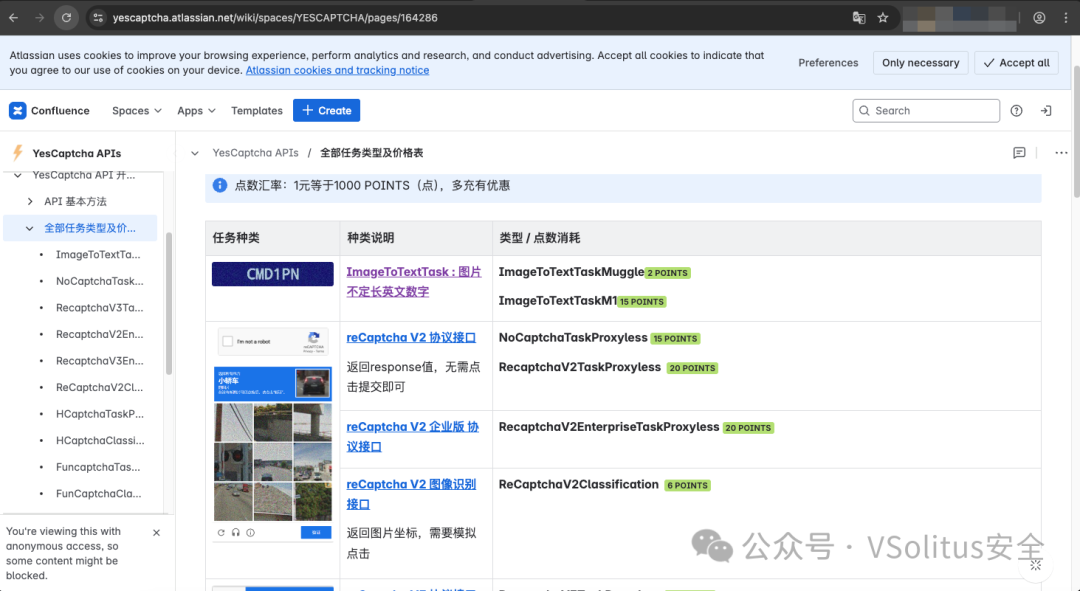1080x591 pixels.
Task: Click YesCaptcha lightning bolt space icon
Action: pos(18,153)
